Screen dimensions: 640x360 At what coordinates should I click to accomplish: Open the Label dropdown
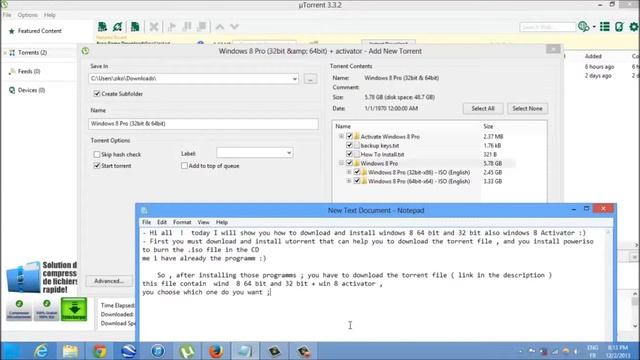click(x=289, y=153)
